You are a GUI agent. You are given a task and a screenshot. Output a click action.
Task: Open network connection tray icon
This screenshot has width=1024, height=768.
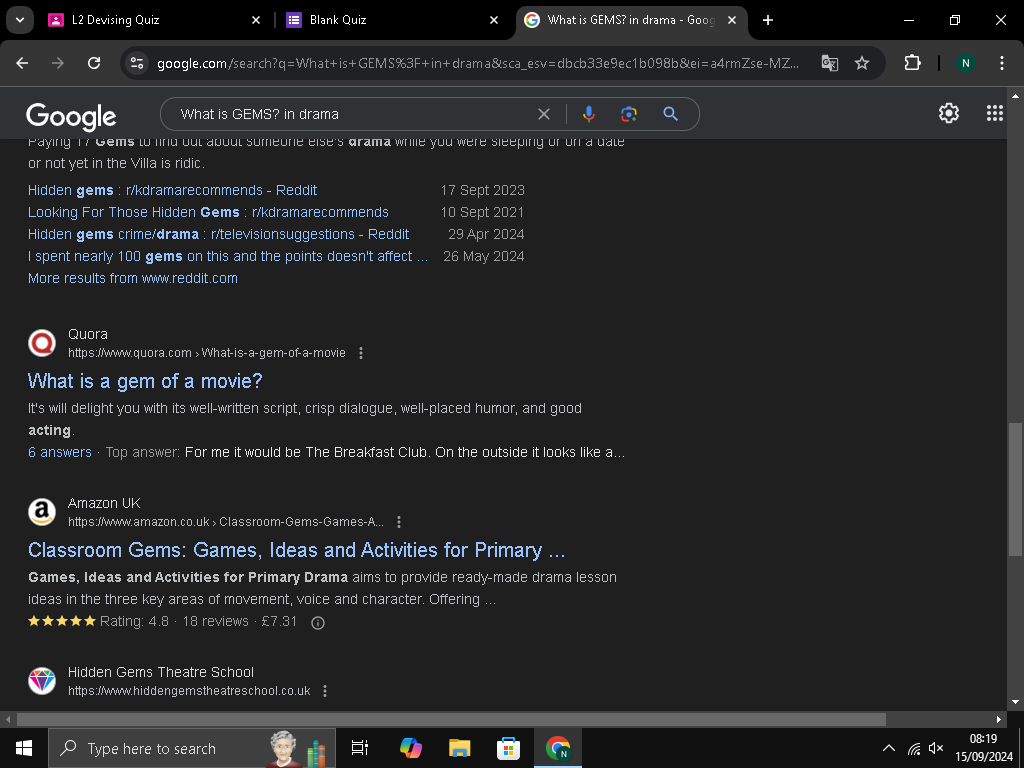click(914, 748)
